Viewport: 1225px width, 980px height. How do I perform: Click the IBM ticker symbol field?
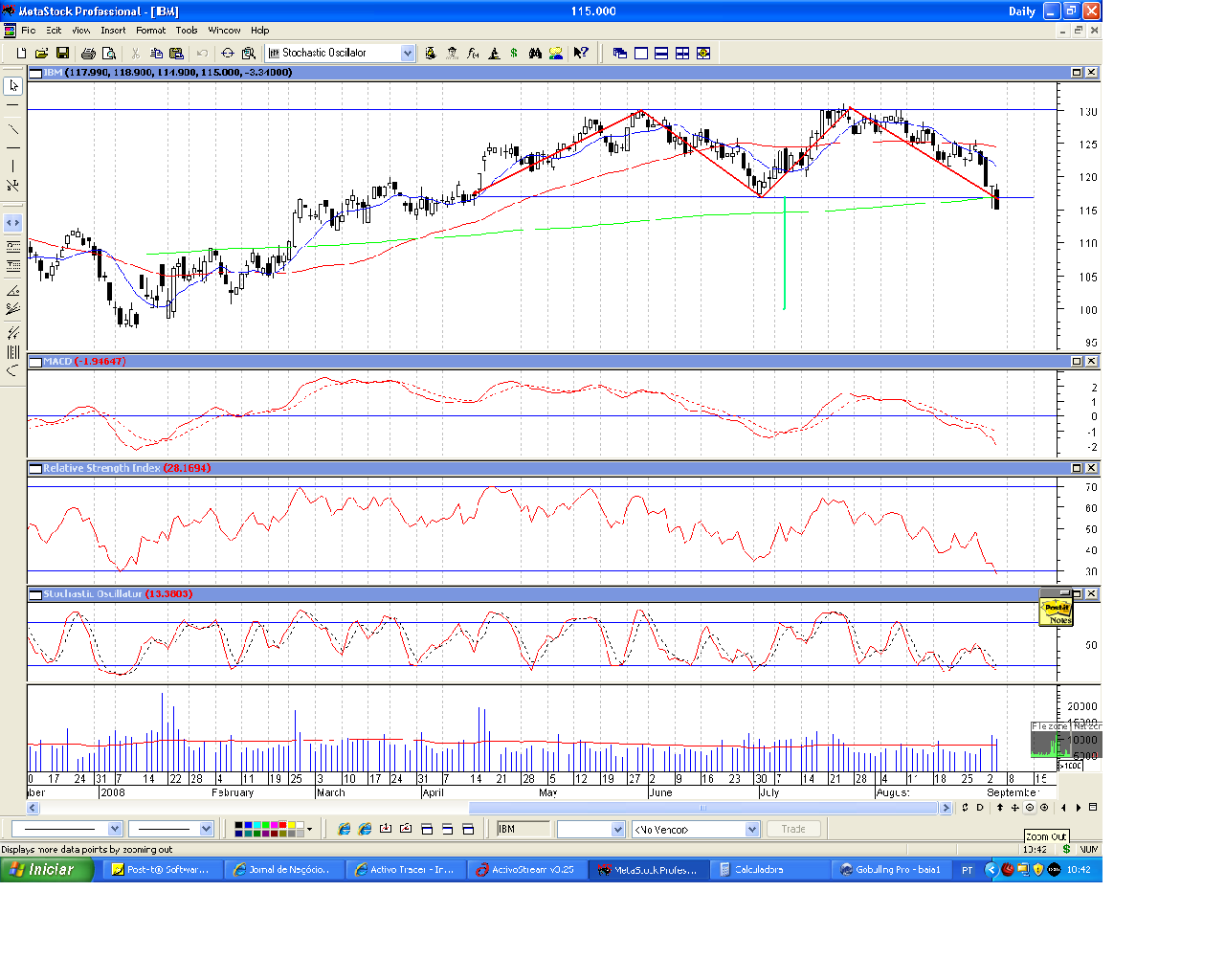point(523,830)
